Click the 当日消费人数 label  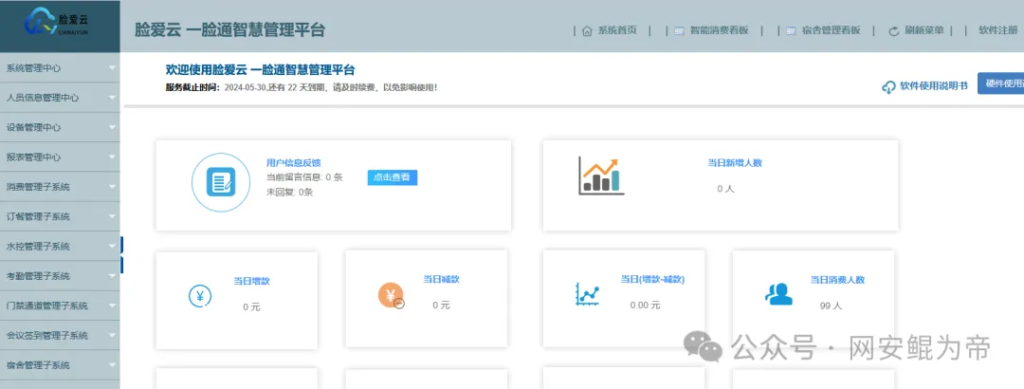(x=837, y=279)
